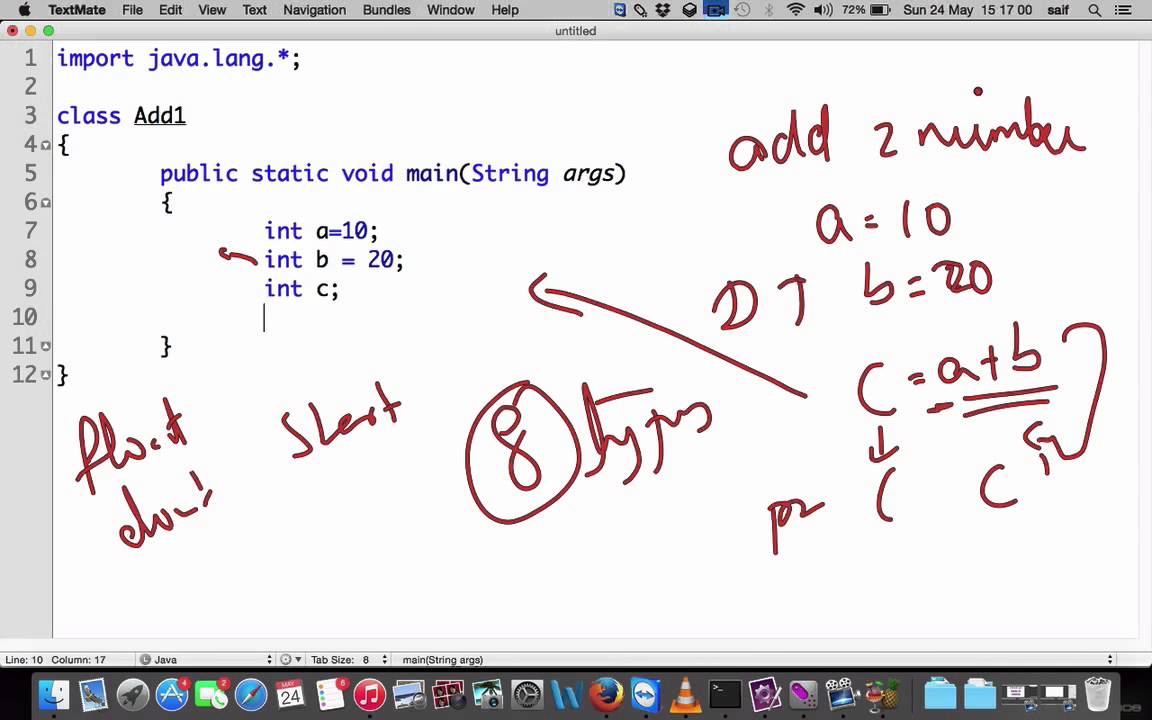The height and width of the screenshot is (720, 1152).
Task: Open Terminal from the Dock
Action: (x=725, y=694)
